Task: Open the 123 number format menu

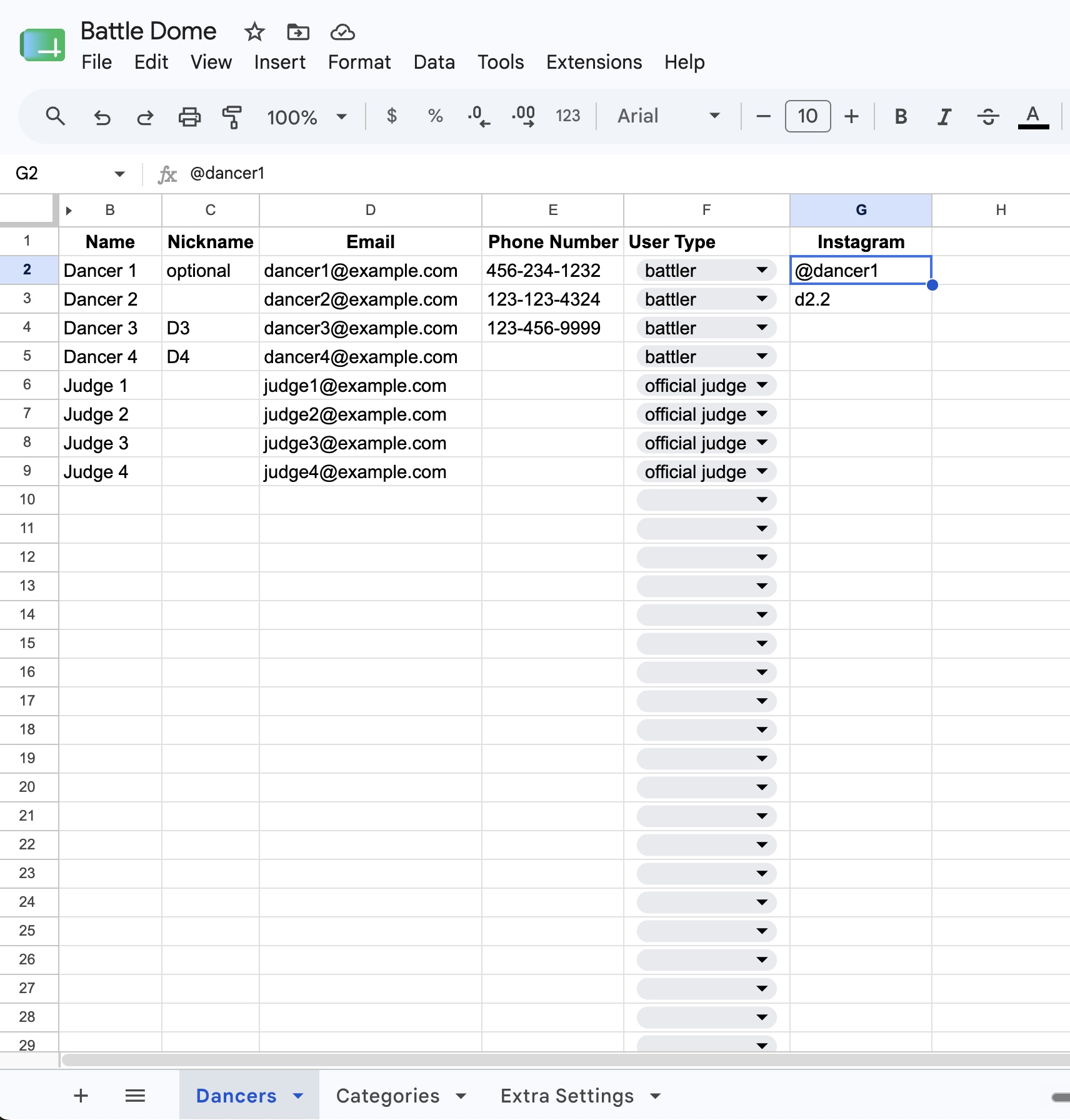Action: pyautogui.click(x=568, y=116)
